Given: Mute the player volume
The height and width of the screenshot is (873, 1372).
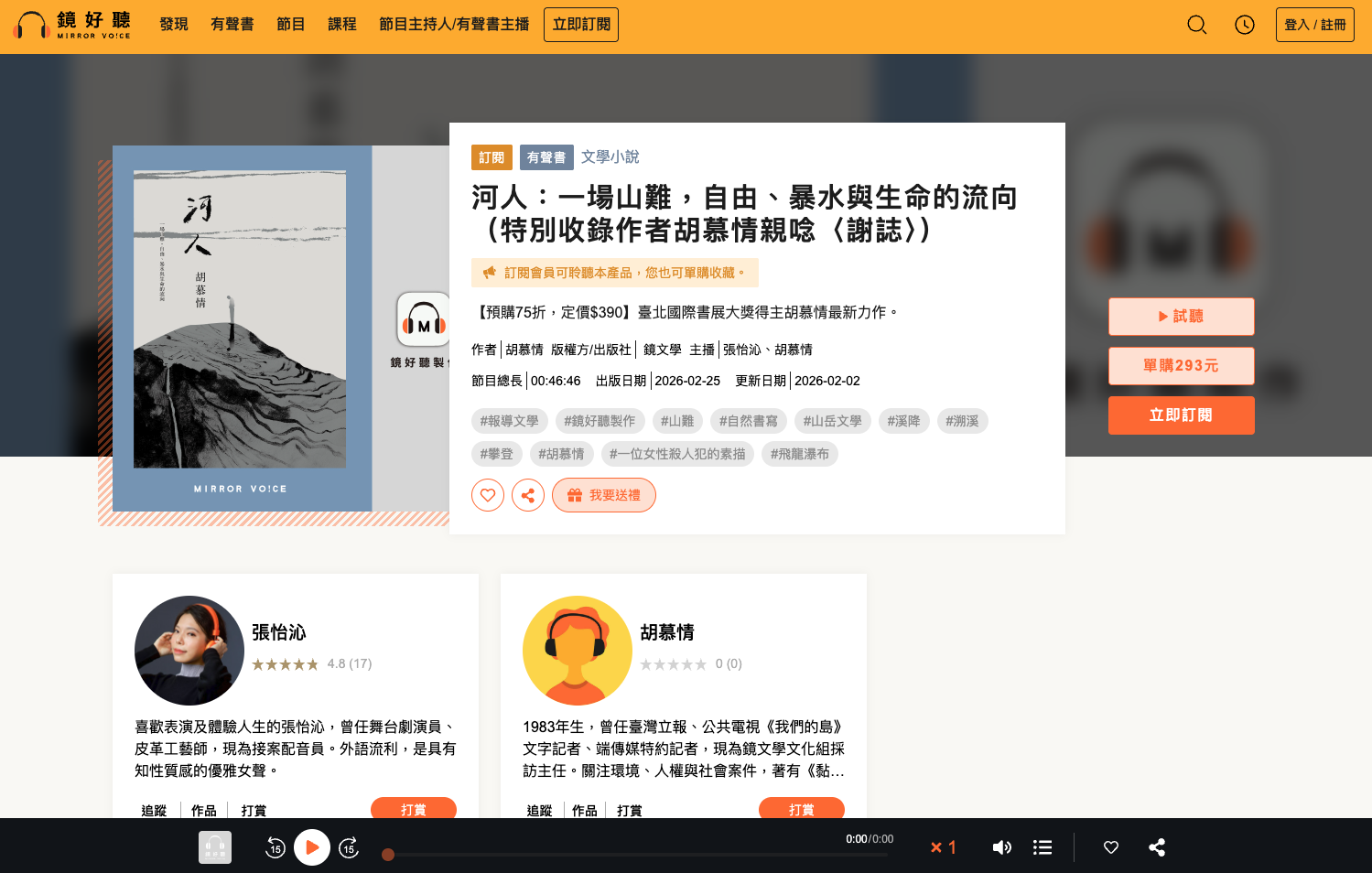Looking at the screenshot, I should pos(1002,847).
